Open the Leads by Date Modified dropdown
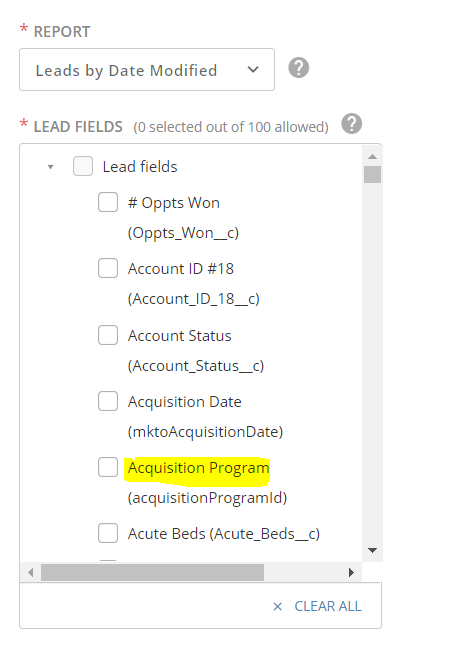The image size is (461, 649). point(147,70)
